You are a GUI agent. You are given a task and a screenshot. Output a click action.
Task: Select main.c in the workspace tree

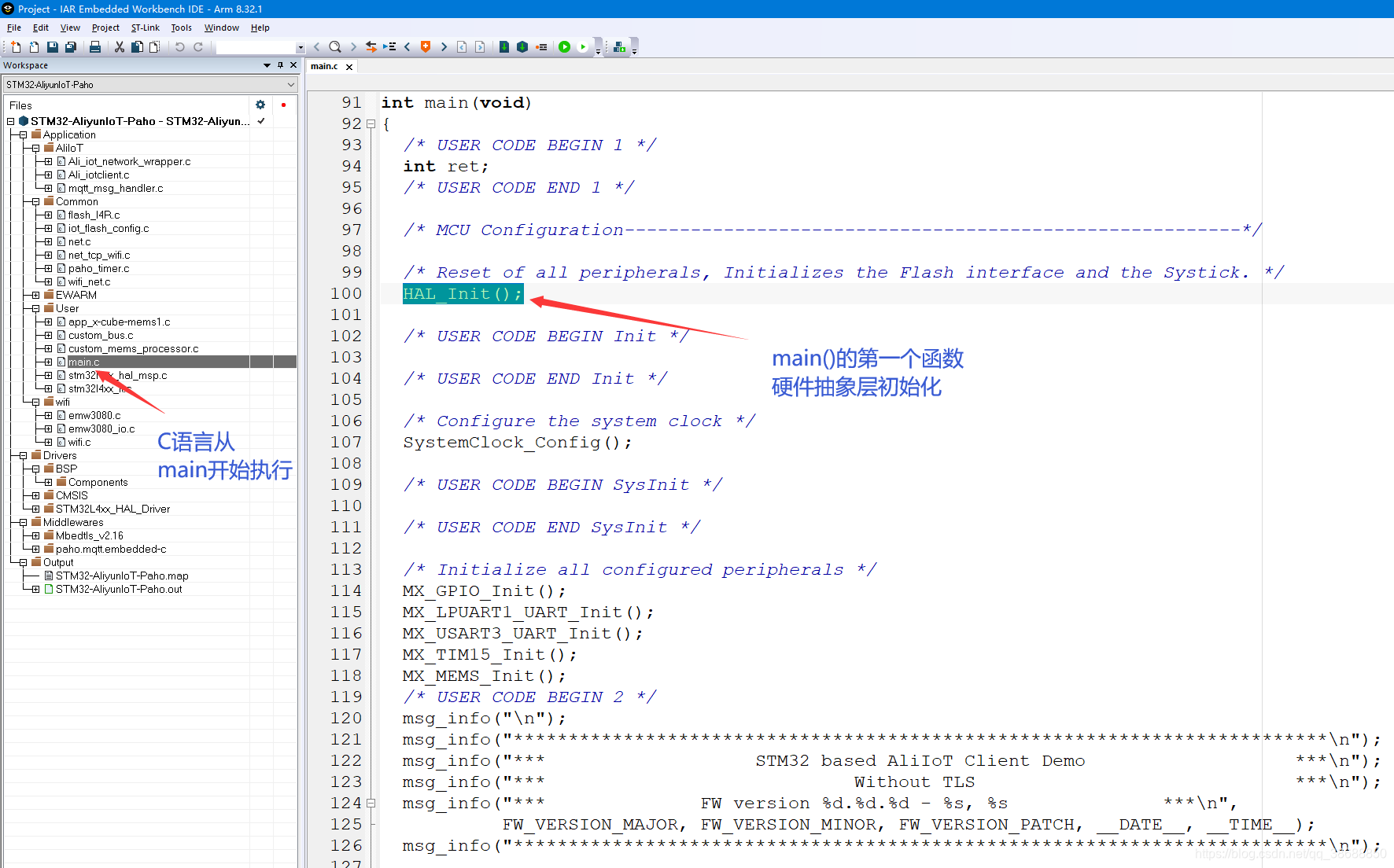click(83, 362)
